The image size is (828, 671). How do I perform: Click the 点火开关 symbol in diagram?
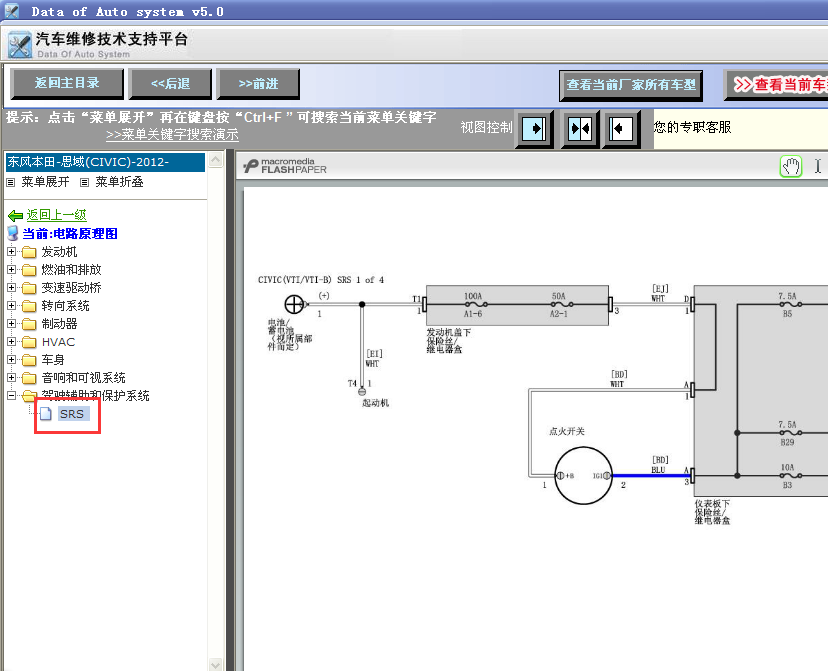coord(583,476)
